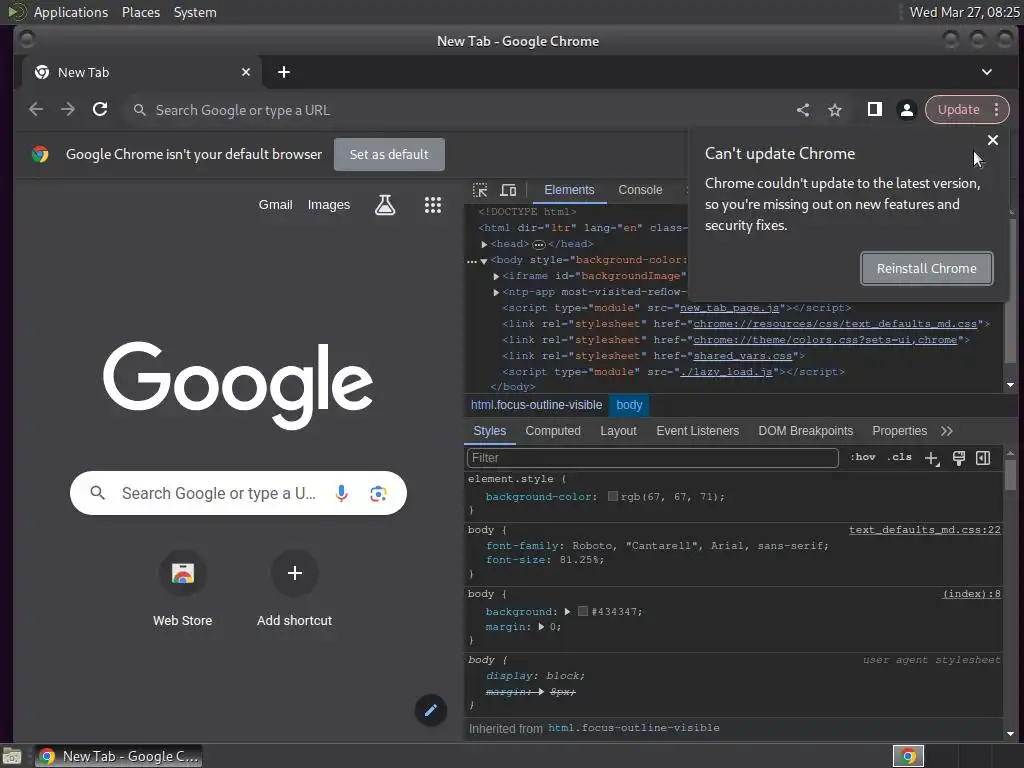Expand the ntp-app element node
The image size is (1024, 768).
point(496,292)
